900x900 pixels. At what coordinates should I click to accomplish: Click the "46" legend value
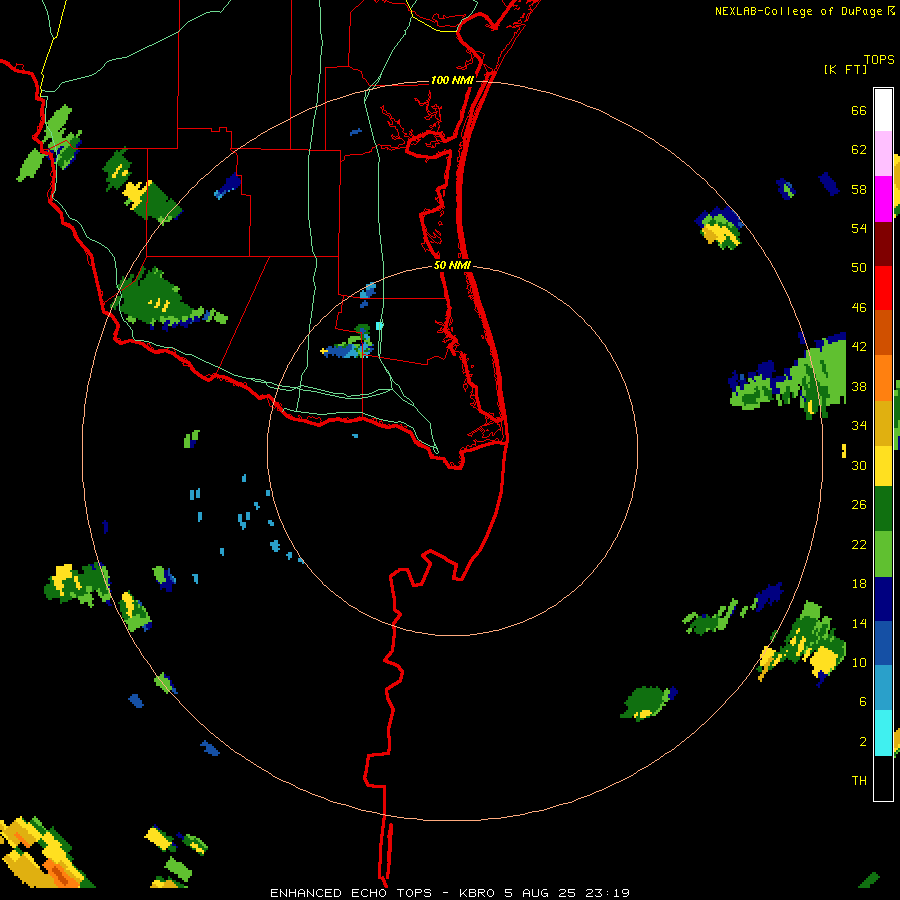coord(859,308)
